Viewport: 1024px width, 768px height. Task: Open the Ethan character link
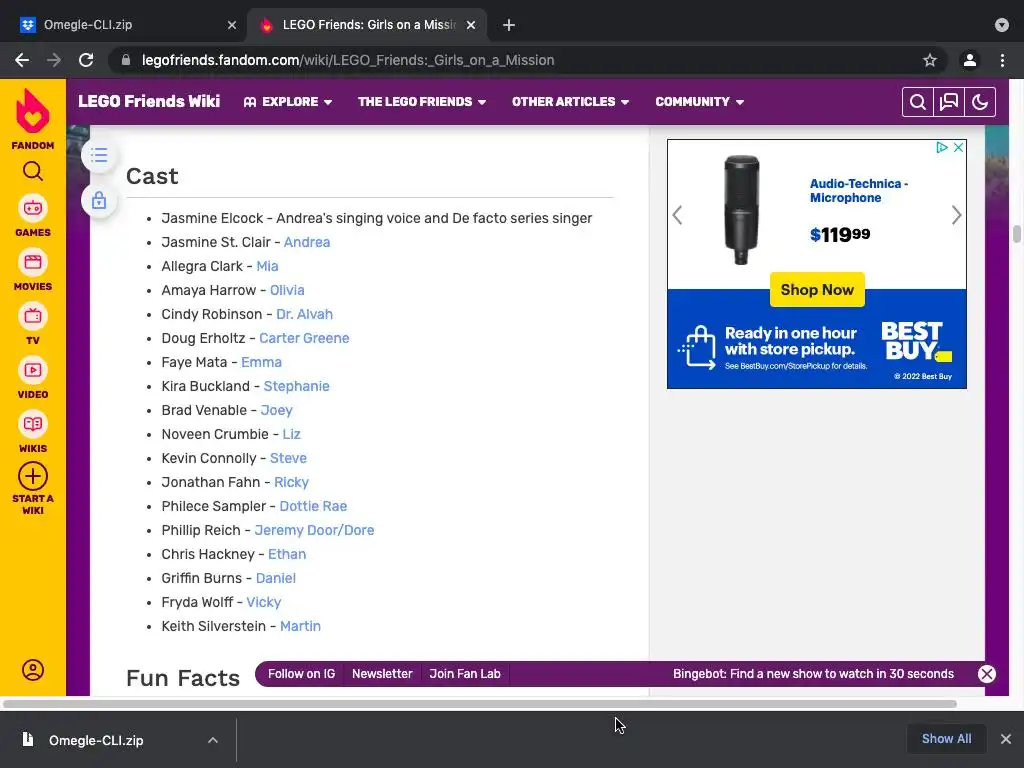(287, 554)
